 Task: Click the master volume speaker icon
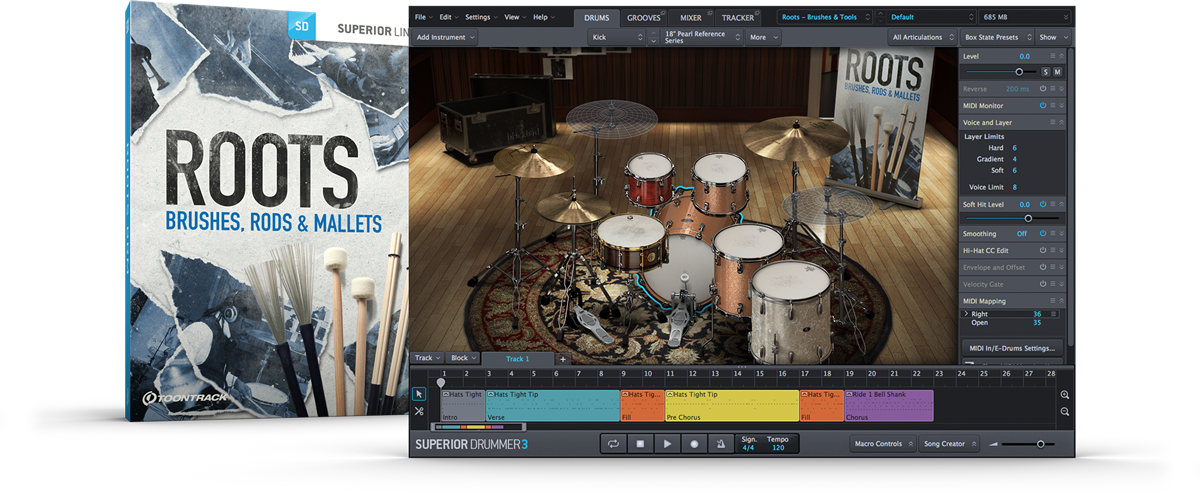[994, 444]
